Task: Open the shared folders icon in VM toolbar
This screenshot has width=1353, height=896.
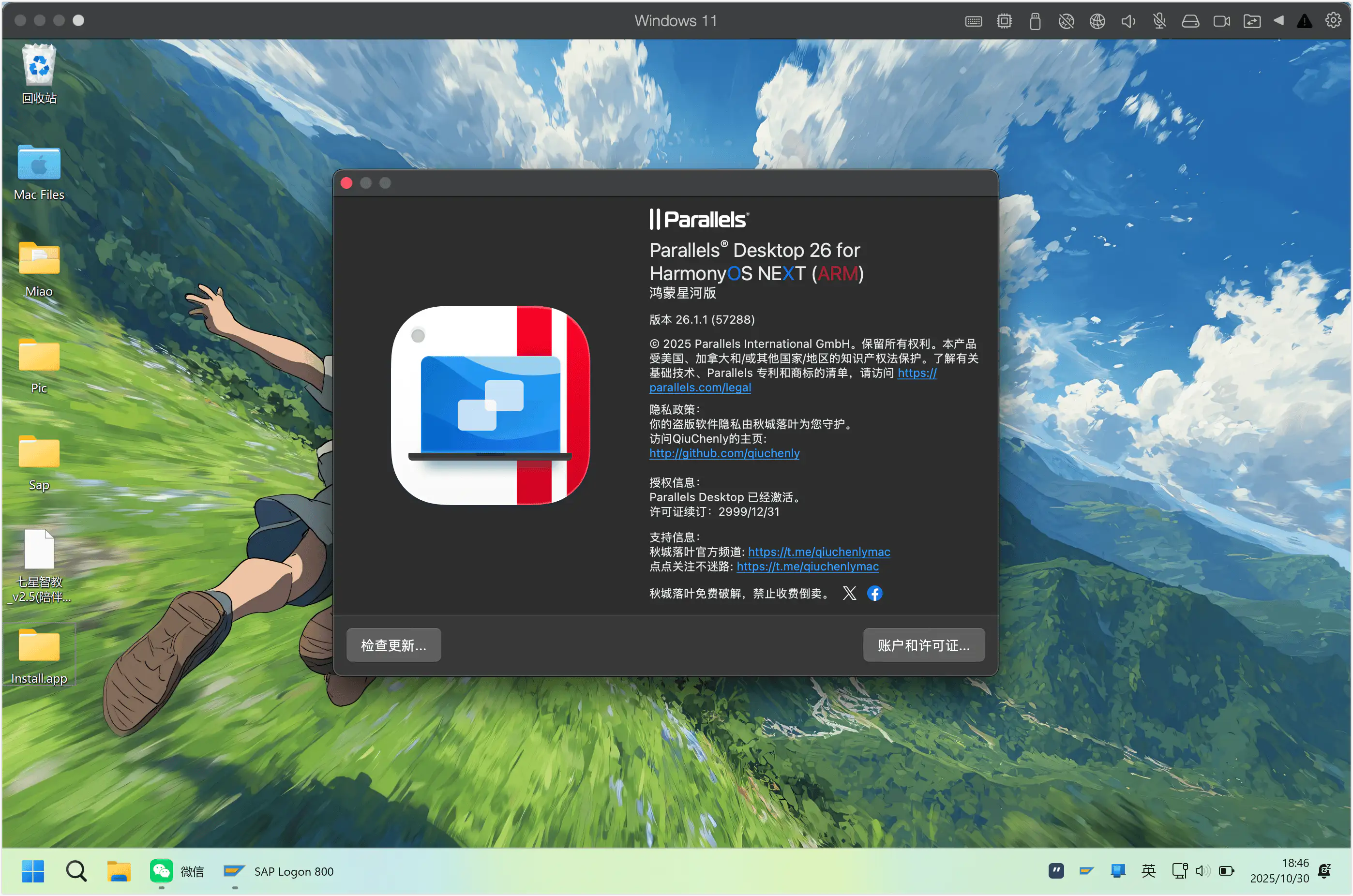Action: [1252, 21]
